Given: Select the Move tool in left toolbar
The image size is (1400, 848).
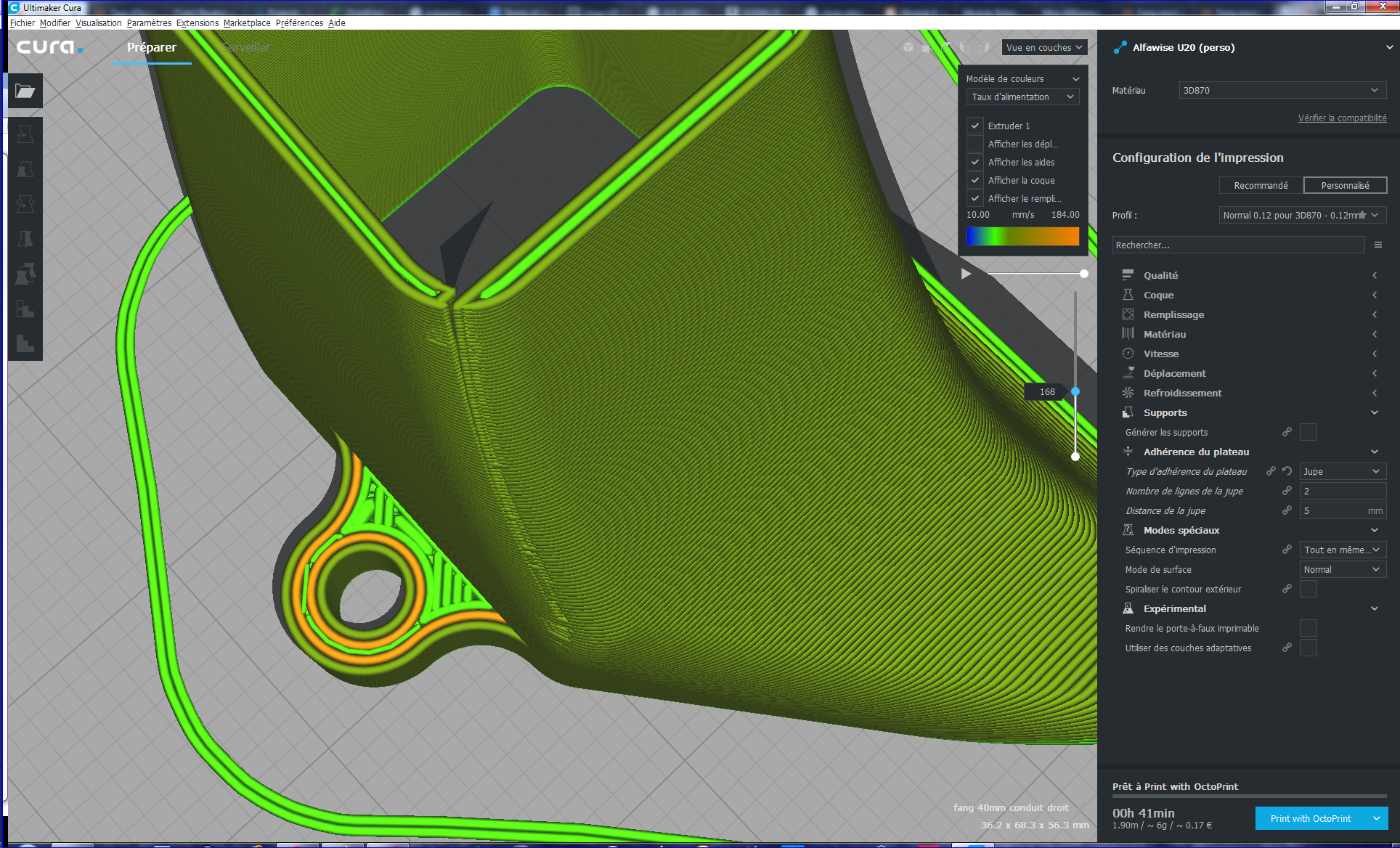Looking at the screenshot, I should 25,134.
